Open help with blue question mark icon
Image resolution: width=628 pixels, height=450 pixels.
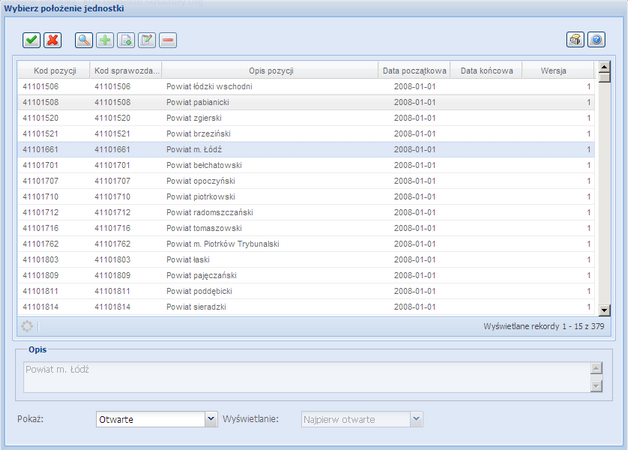(x=596, y=40)
